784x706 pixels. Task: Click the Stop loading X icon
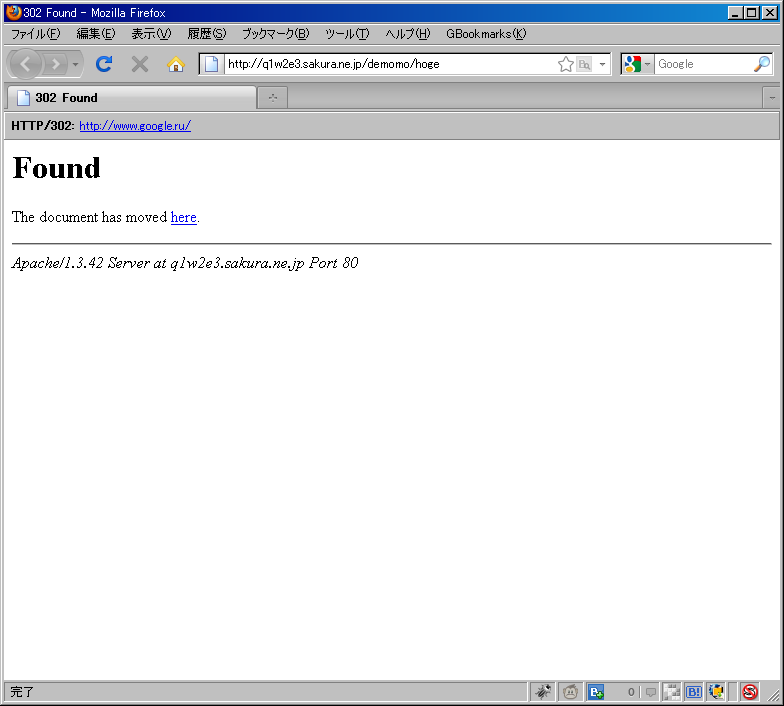(140, 64)
